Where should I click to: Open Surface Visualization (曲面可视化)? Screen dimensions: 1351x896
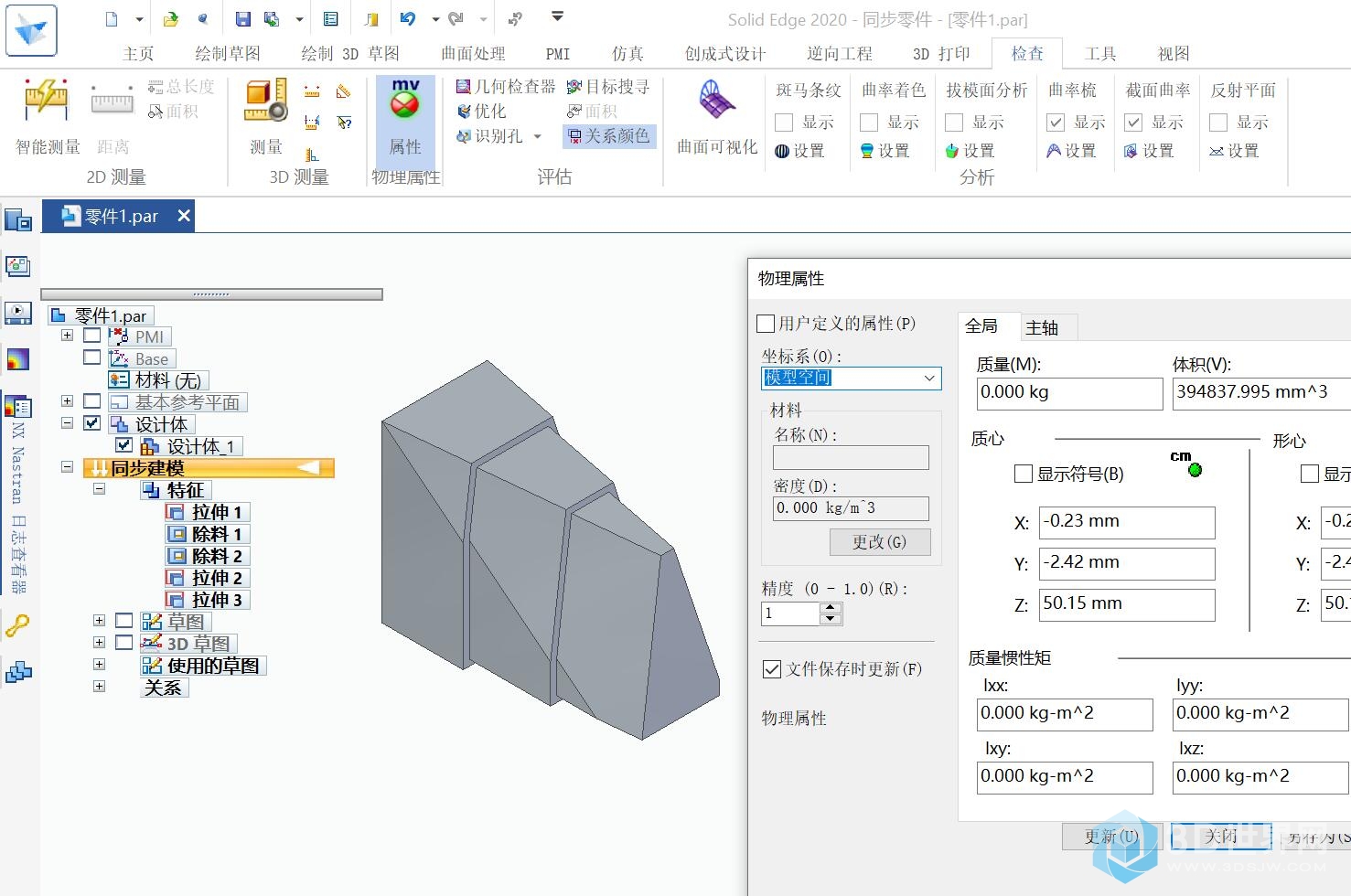coord(717,117)
